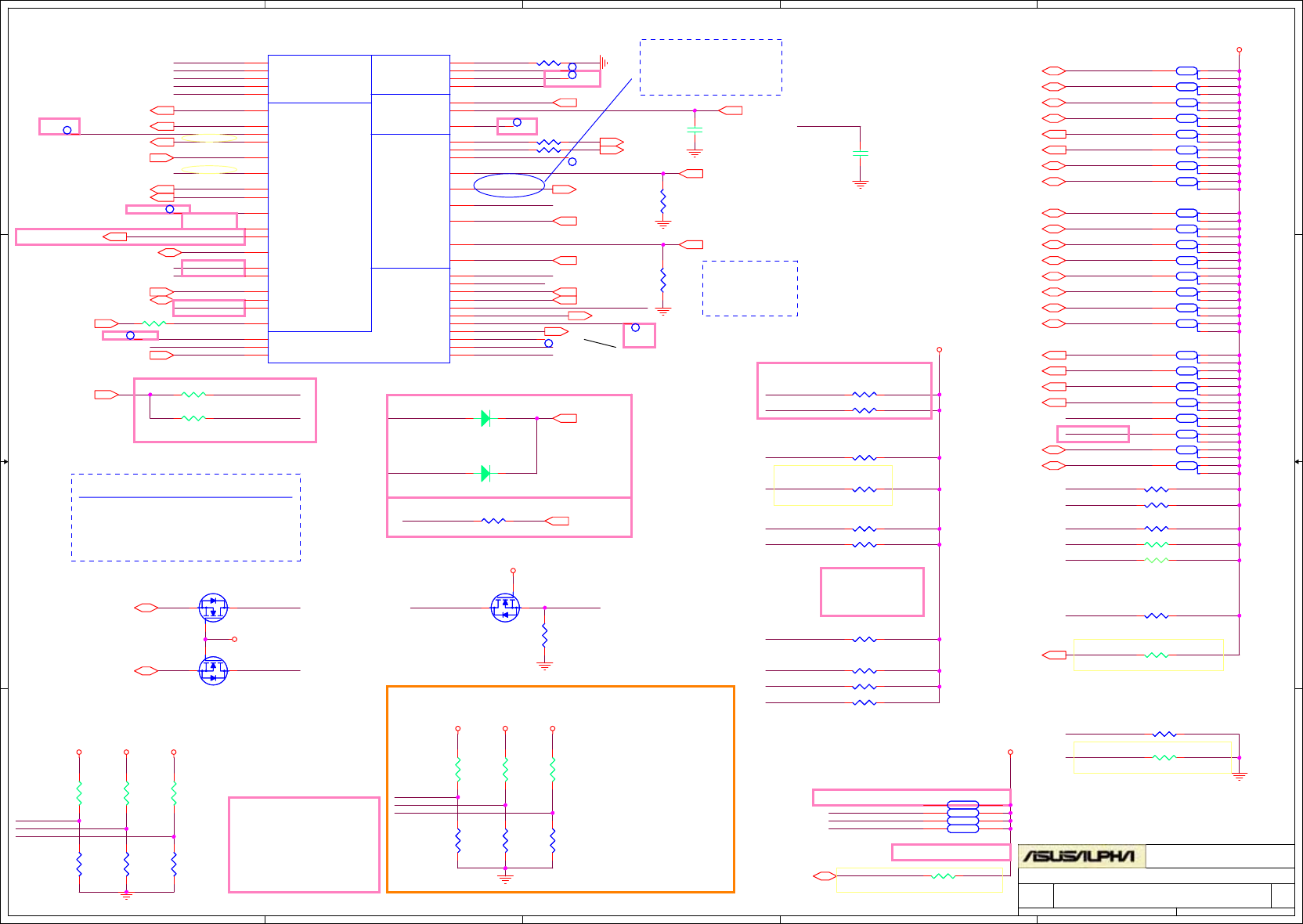Select the double output port beside paired resistors
1303x924 pixels.
[612, 146]
